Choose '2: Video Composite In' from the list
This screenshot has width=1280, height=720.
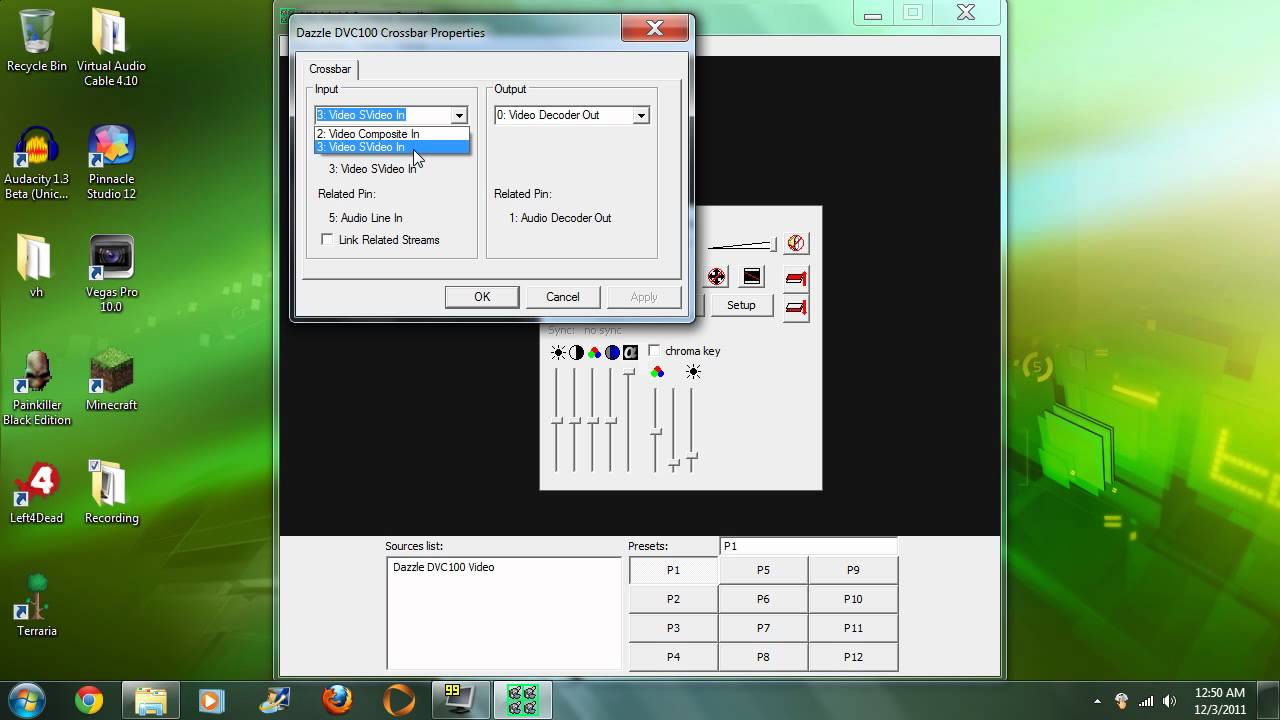(392, 134)
